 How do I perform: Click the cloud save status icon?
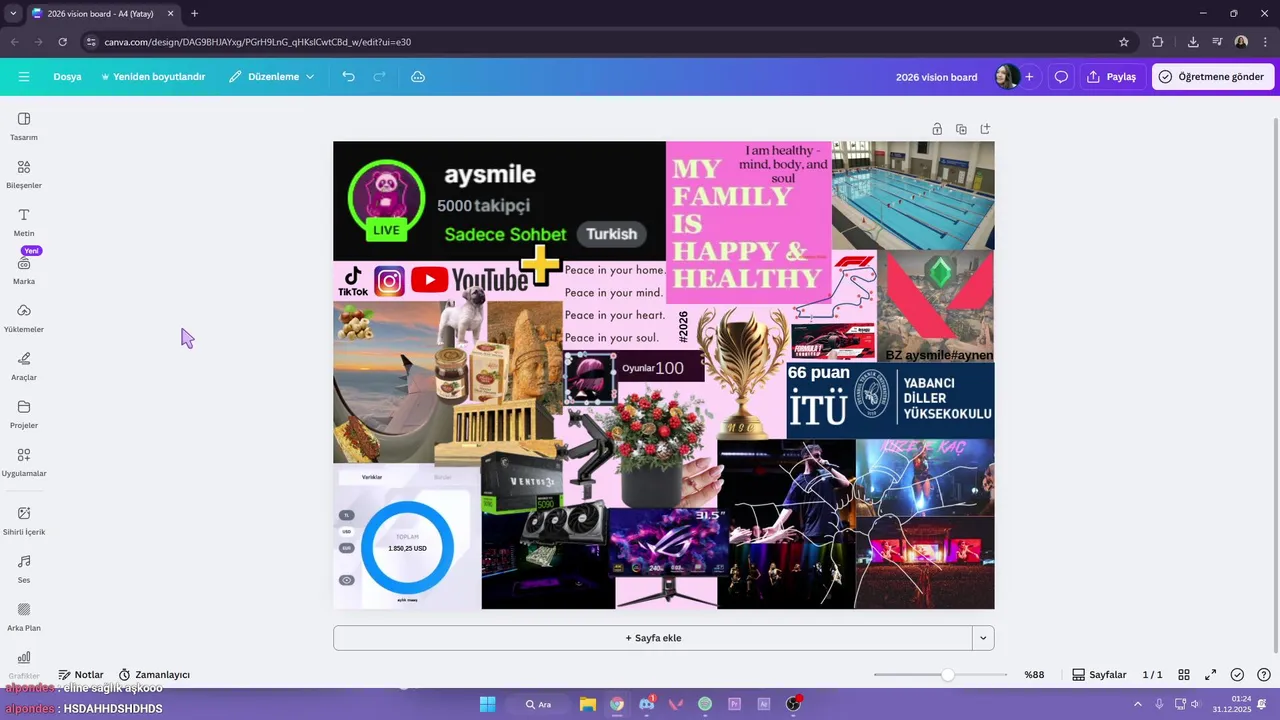[x=418, y=77]
